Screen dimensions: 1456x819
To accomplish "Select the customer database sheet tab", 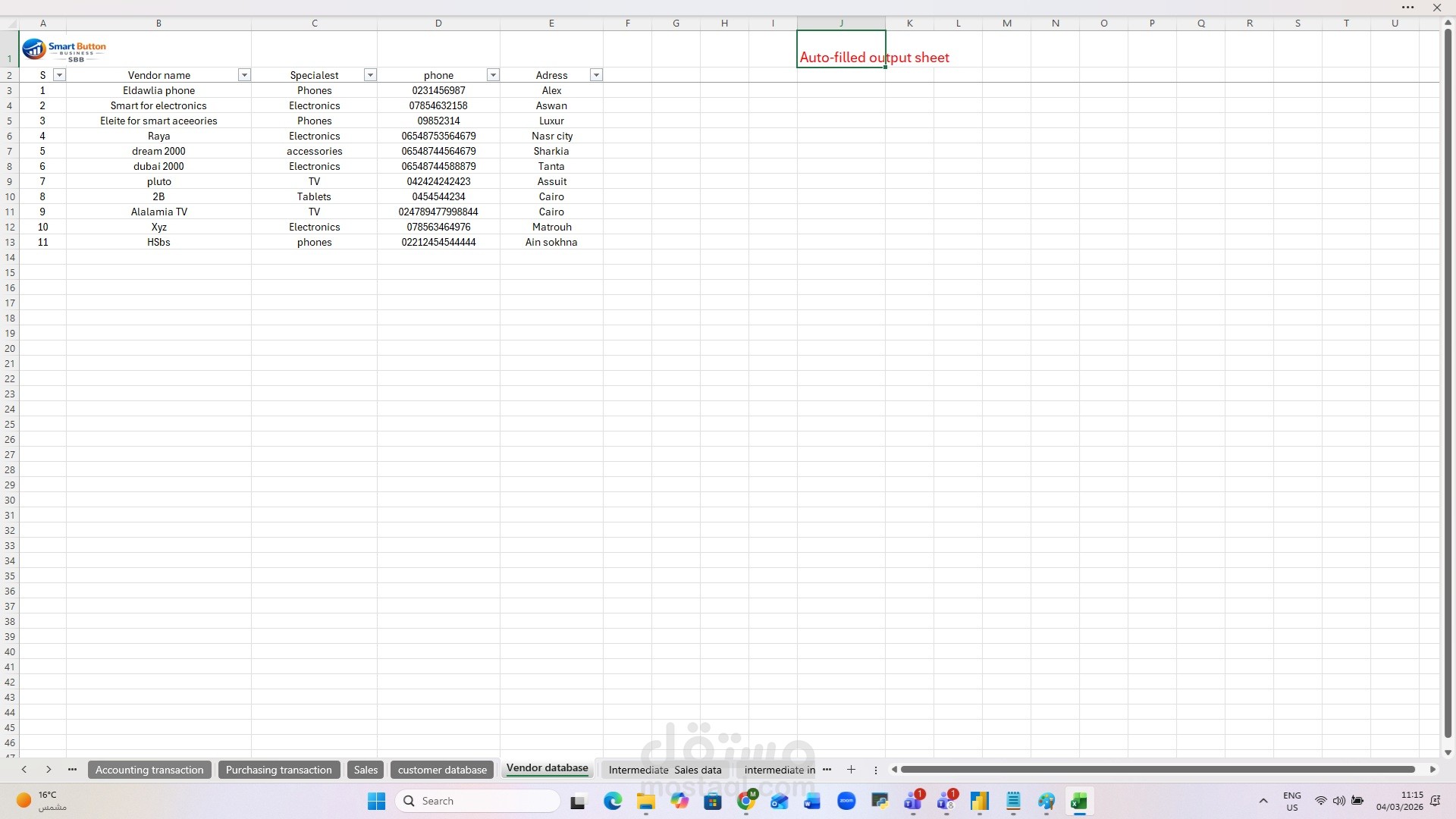I will pyautogui.click(x=442, y=770).
